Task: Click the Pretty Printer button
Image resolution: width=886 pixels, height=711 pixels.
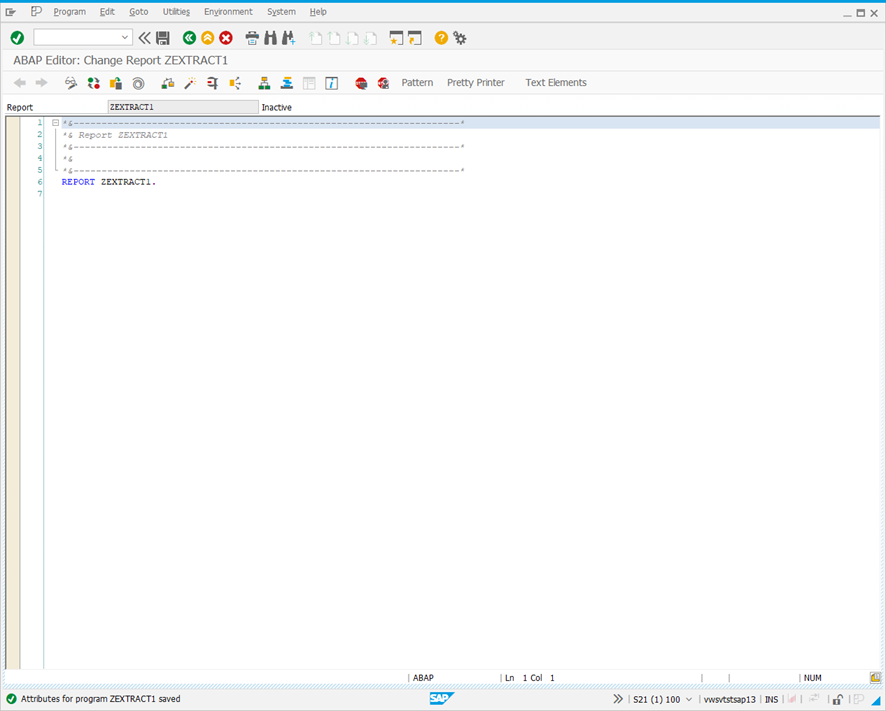Action: click(x=475, y=83)
